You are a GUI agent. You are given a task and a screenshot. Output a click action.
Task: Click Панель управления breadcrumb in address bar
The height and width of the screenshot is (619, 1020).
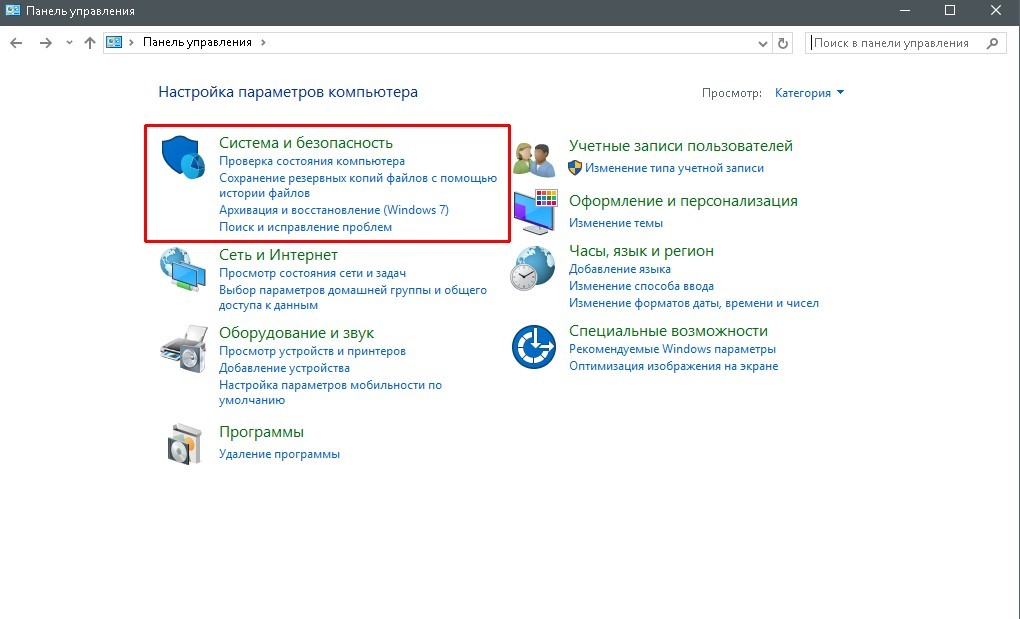click(197, 42)
